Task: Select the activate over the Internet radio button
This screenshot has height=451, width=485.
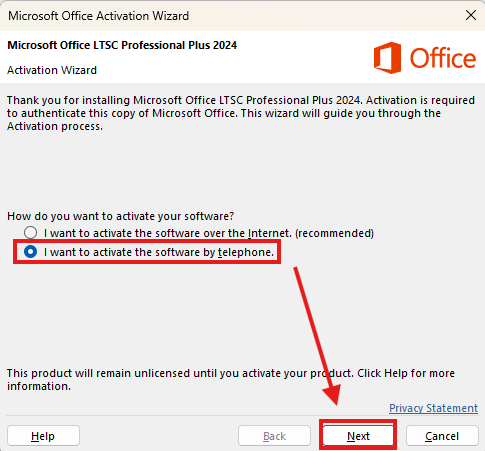Action: [30, 233]
